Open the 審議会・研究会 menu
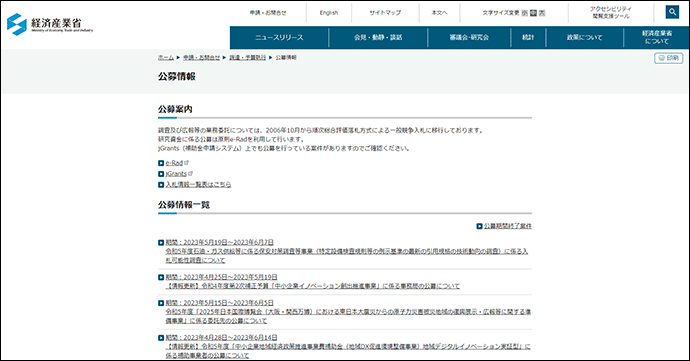Viewport: 690px width, 361px height. pos(469,37)
